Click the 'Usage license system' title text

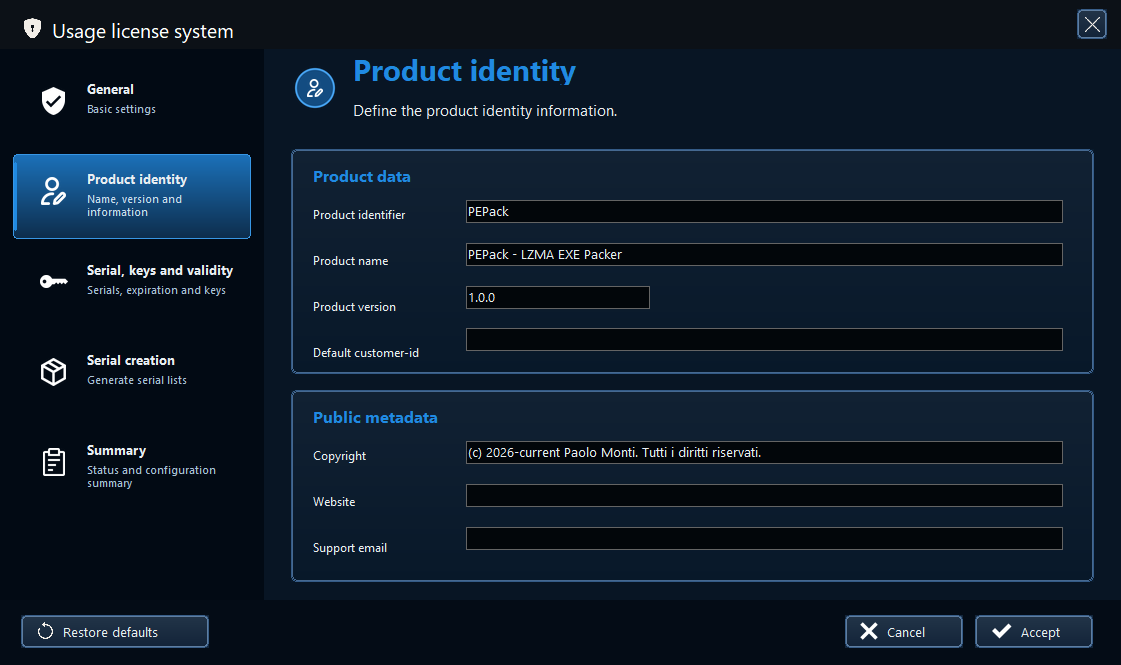click(143, 31)
